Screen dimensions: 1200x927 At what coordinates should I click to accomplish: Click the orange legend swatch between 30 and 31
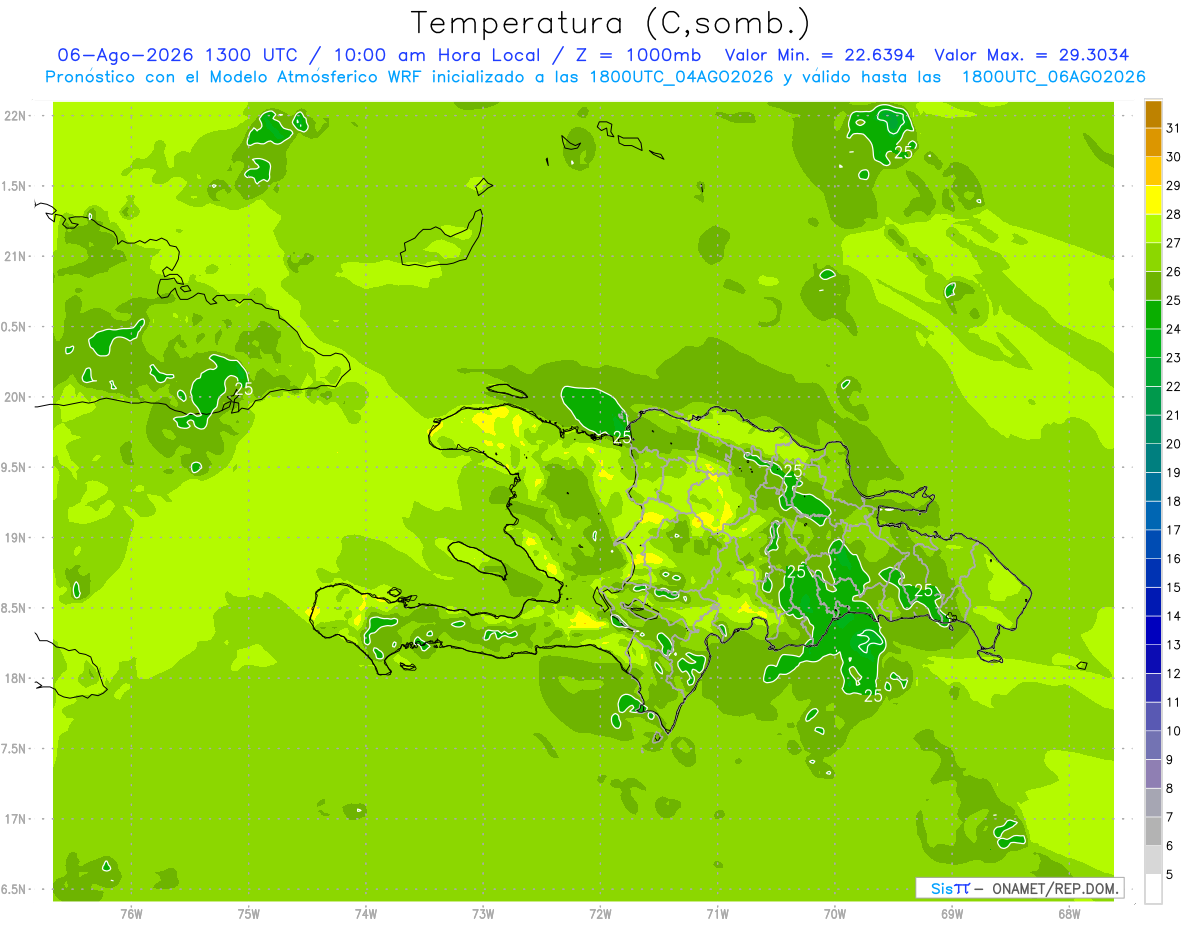pyautogui.click(x=1153, y=143)
